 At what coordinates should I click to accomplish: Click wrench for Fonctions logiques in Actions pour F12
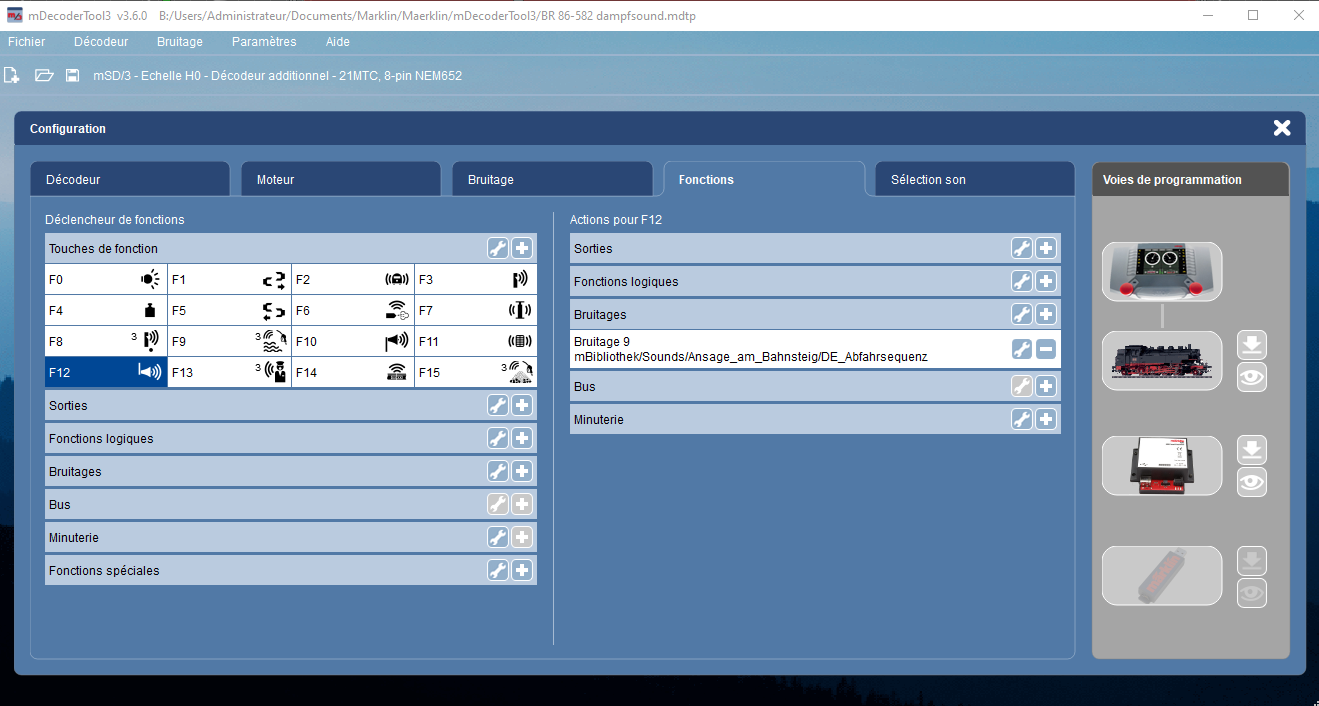1022,281
